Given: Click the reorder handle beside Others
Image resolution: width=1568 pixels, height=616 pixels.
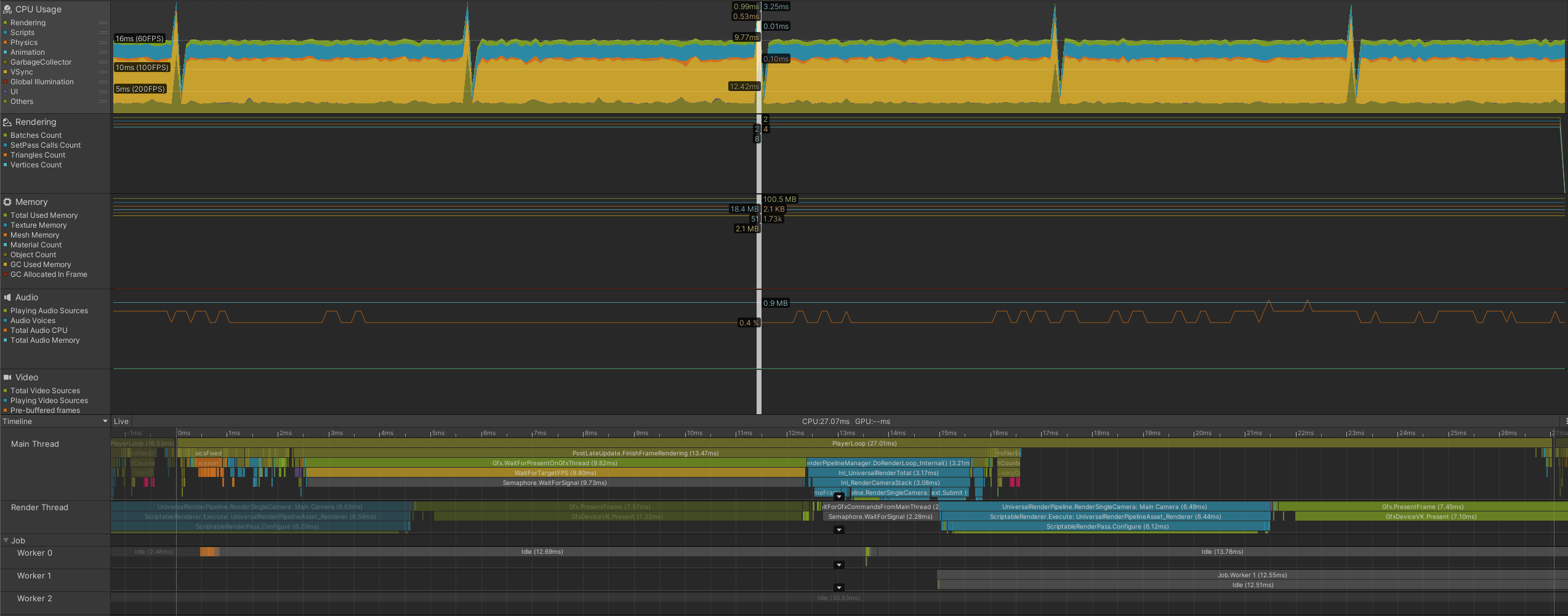Looking at the screenshot, I should (x=103, y=102).
